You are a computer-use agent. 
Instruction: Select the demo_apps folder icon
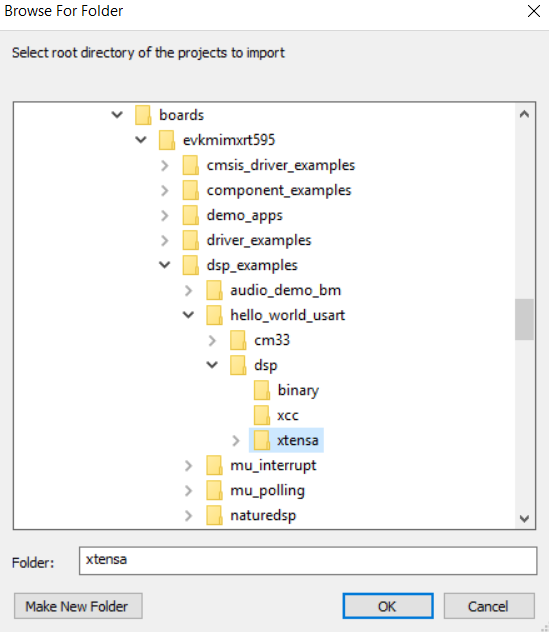click(191, 215)
